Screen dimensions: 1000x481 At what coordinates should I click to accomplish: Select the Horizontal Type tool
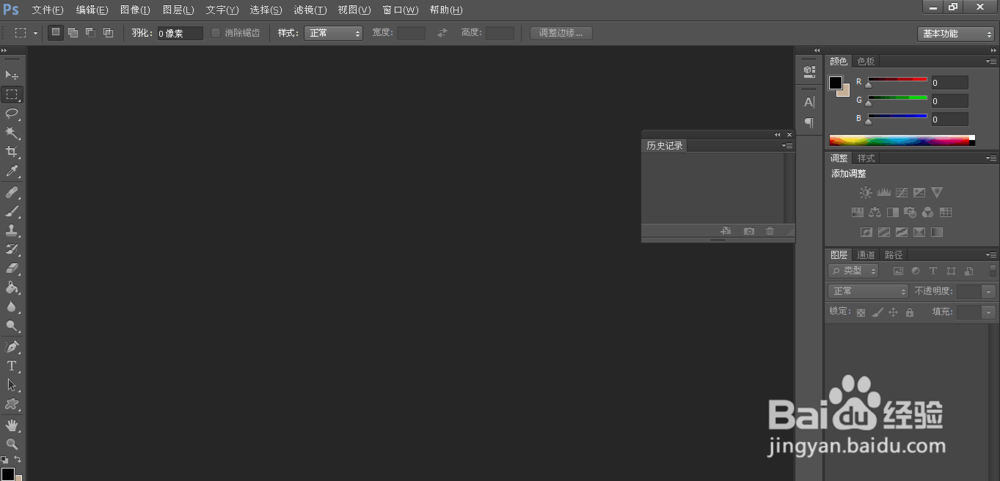pos(11,366)
